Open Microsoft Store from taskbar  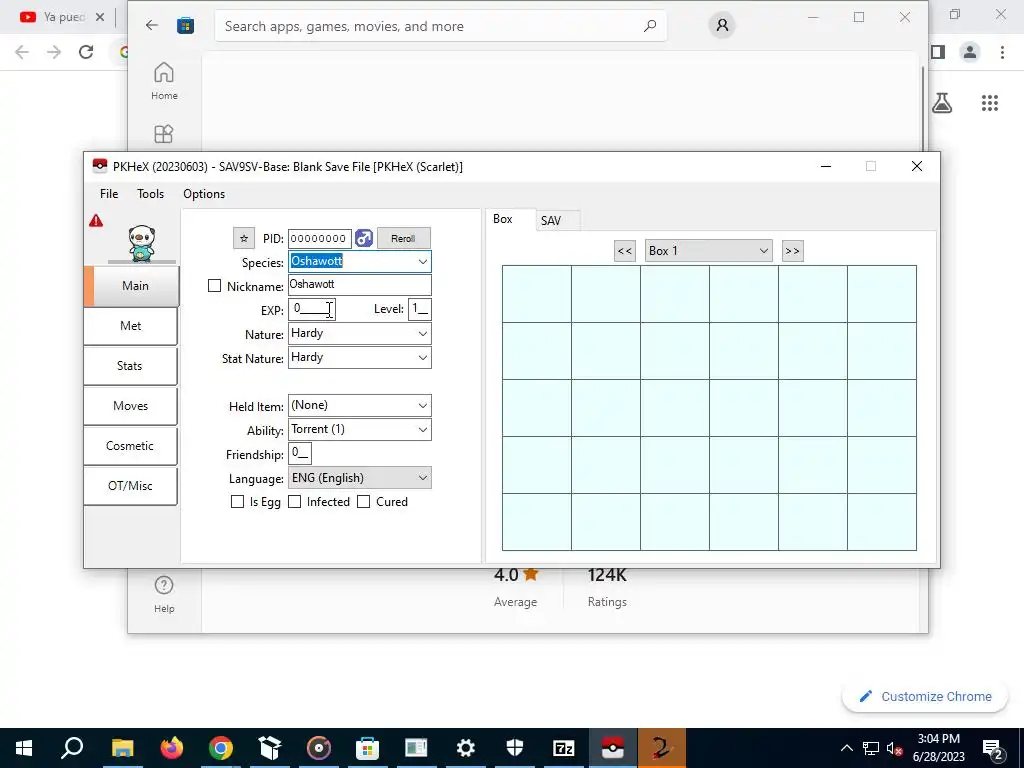coord(367,748)
